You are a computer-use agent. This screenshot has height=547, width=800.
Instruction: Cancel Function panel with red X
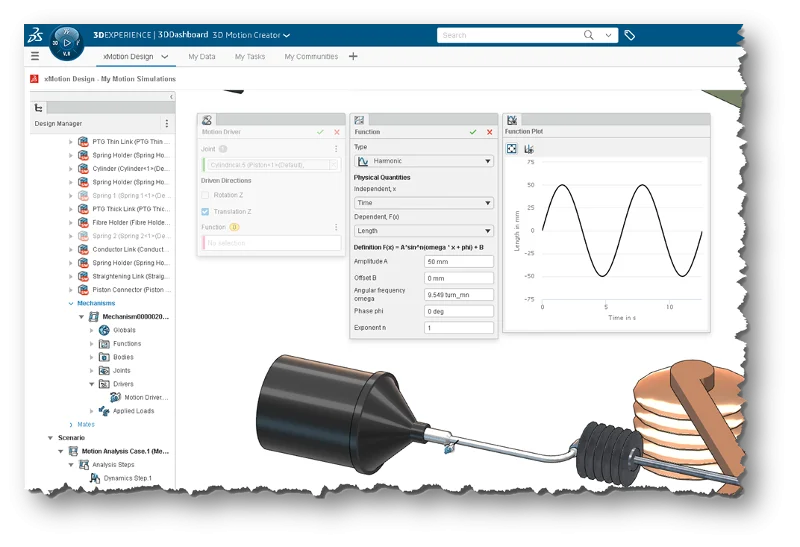[490, 132]
